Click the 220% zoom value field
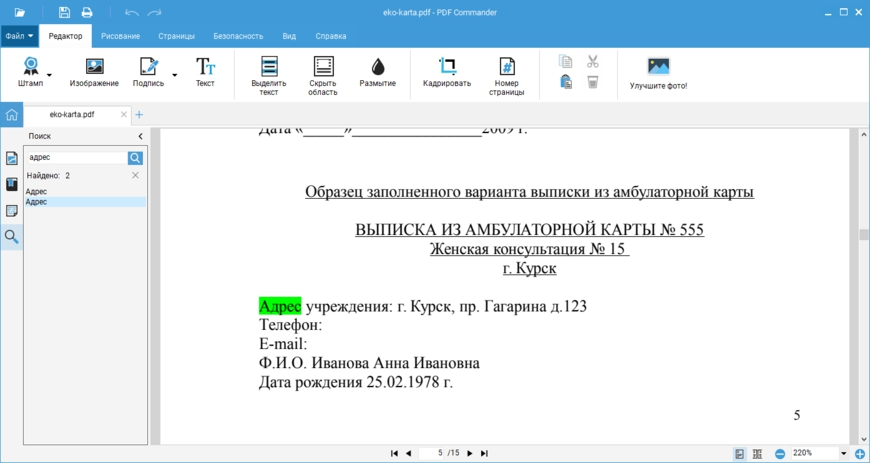 815,453
